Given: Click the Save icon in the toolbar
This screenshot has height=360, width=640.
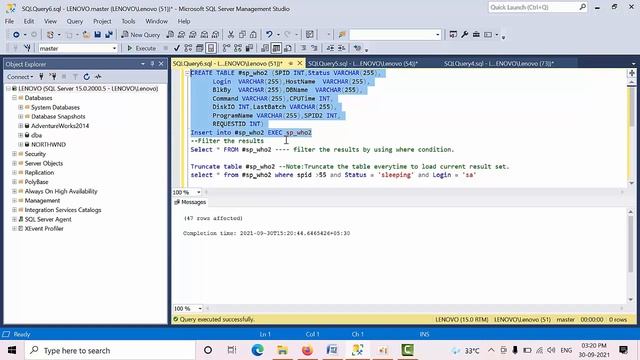Looking at the screenshot, I should (98, 35).
